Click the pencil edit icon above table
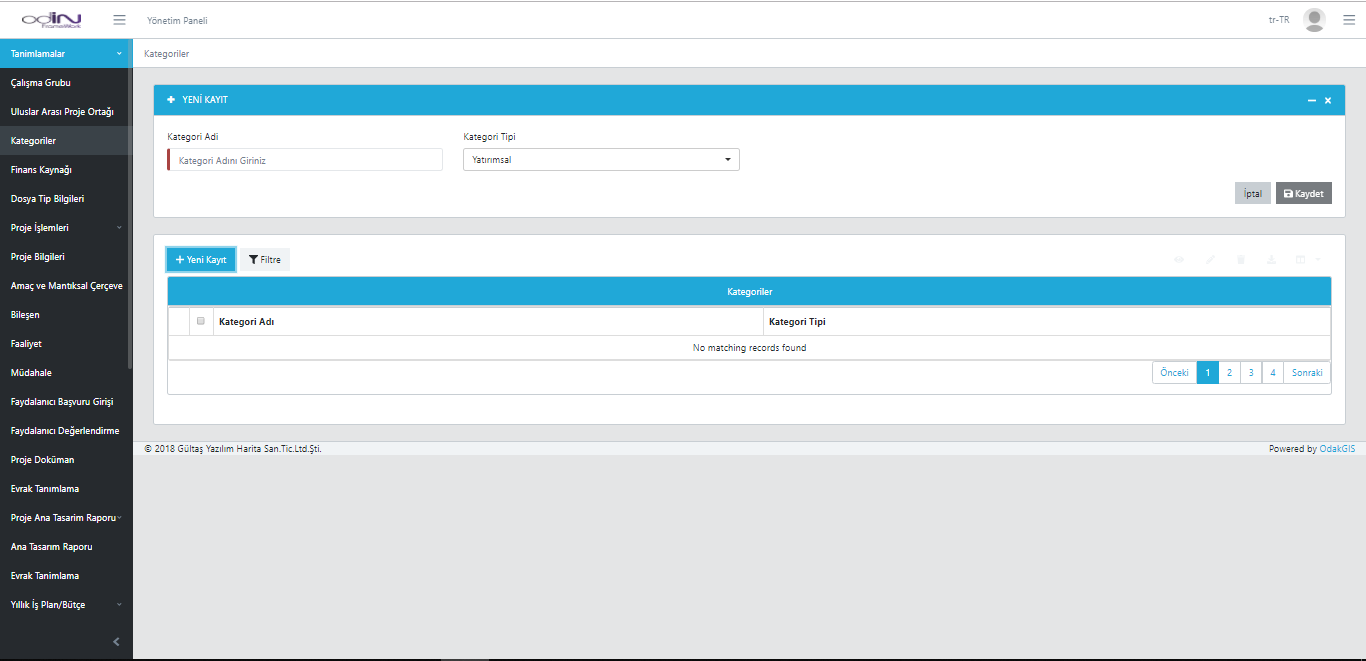 [x=1210, y=260]
